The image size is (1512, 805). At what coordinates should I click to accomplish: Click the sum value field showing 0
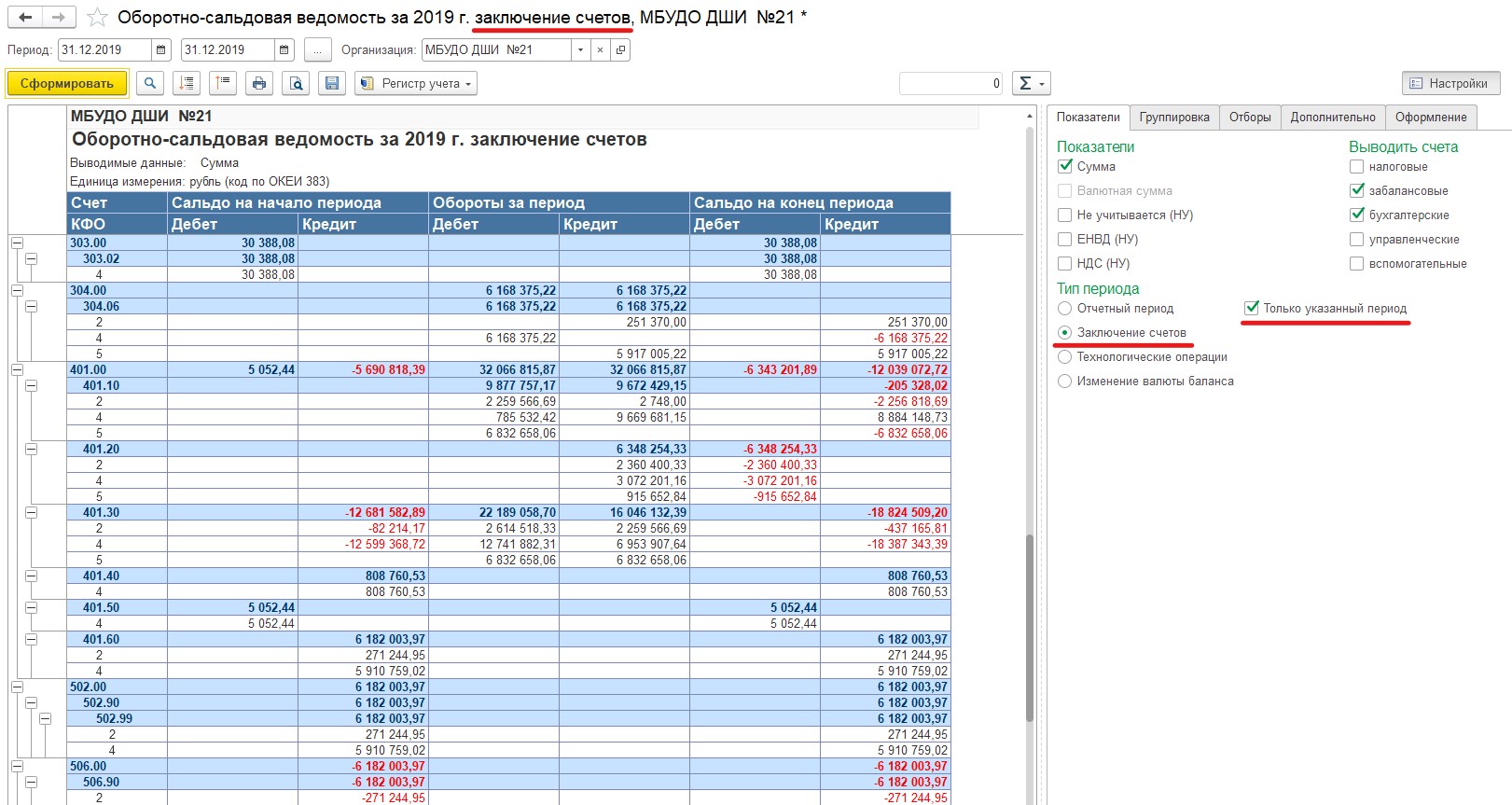point(950,84)
